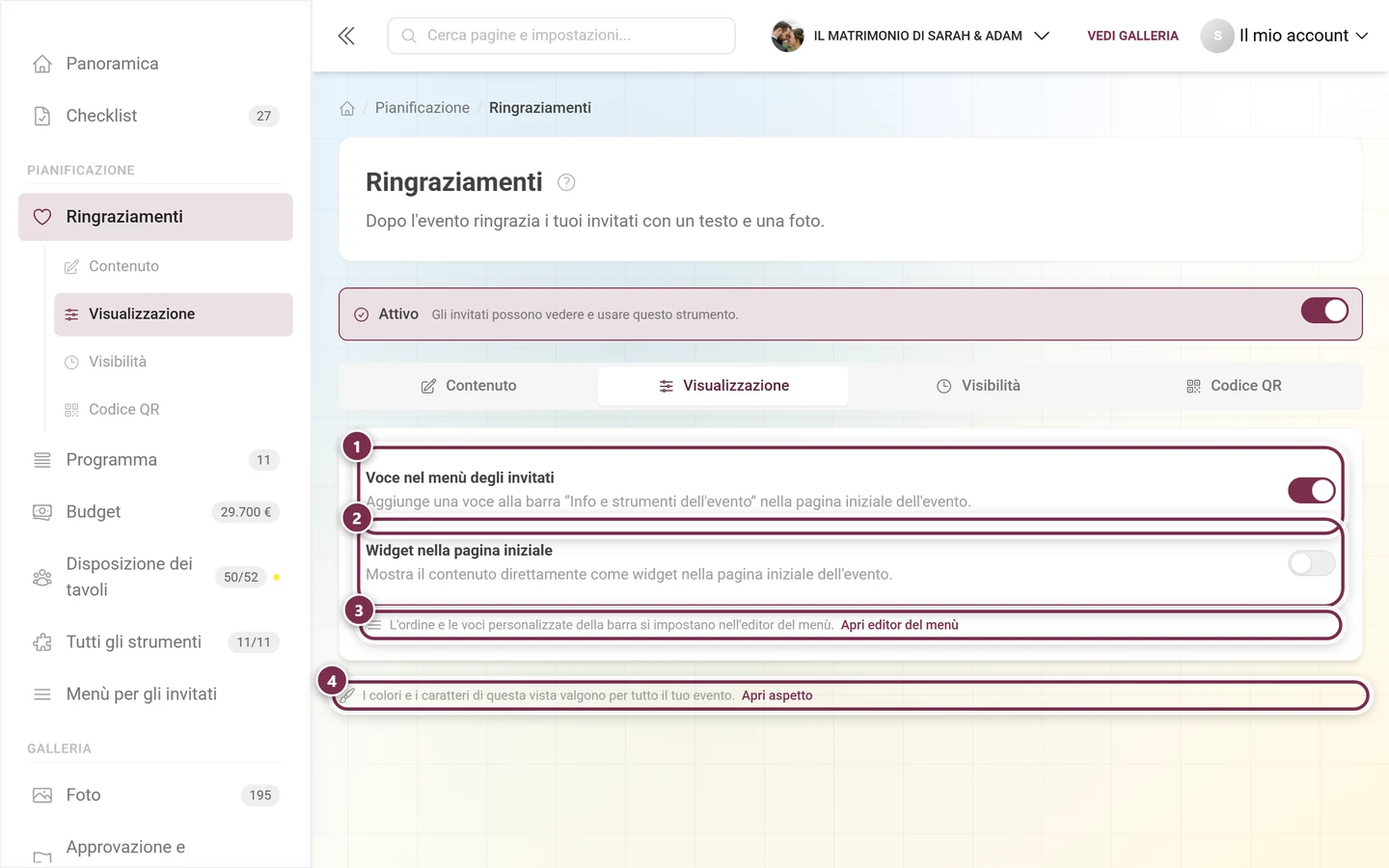The image size is (1389, 868).
Task: Click the Vedi Galleria link
Action: (x=1132, y=36)
